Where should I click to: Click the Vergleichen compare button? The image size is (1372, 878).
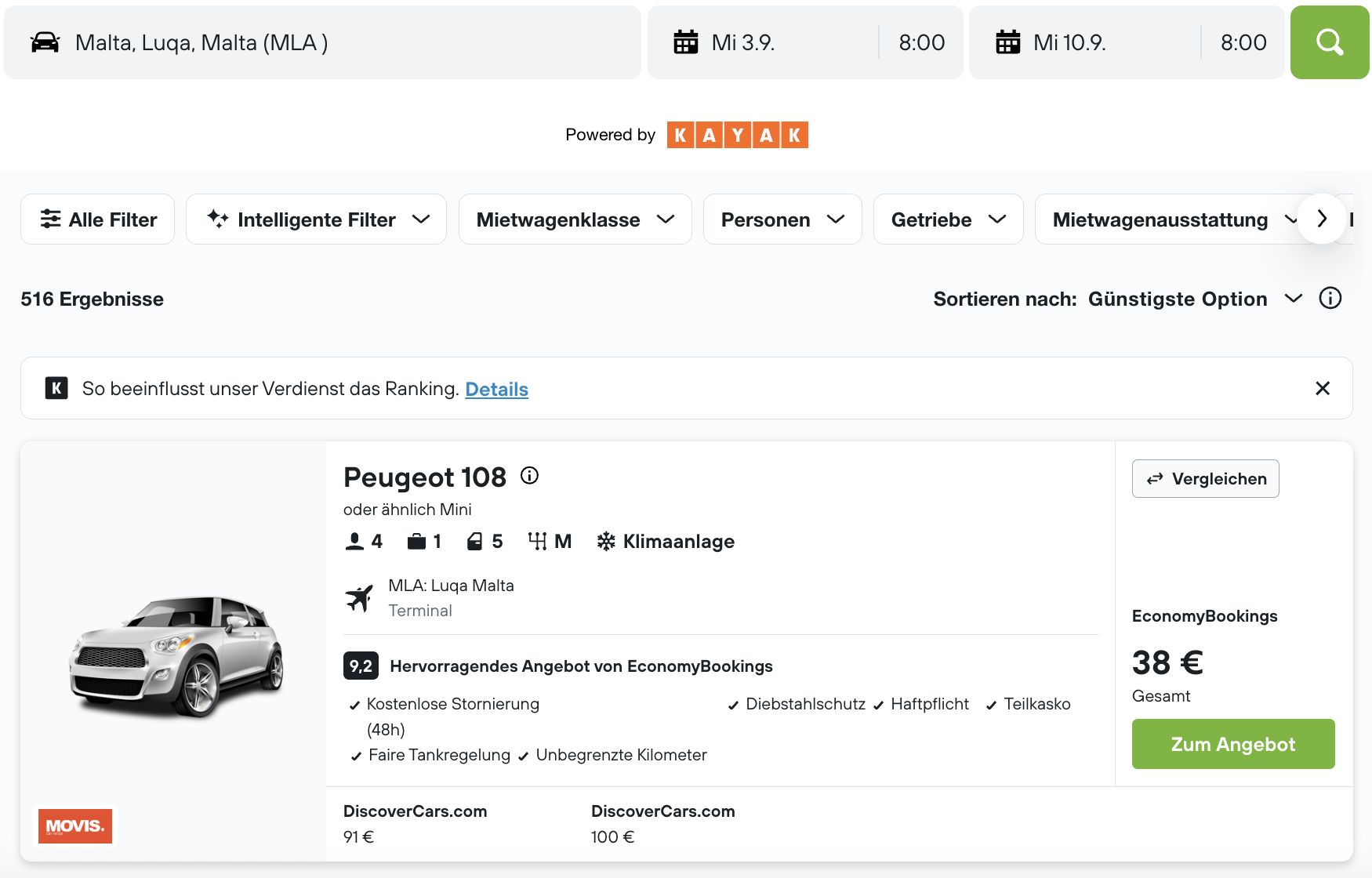click(x=1205, y=478)
